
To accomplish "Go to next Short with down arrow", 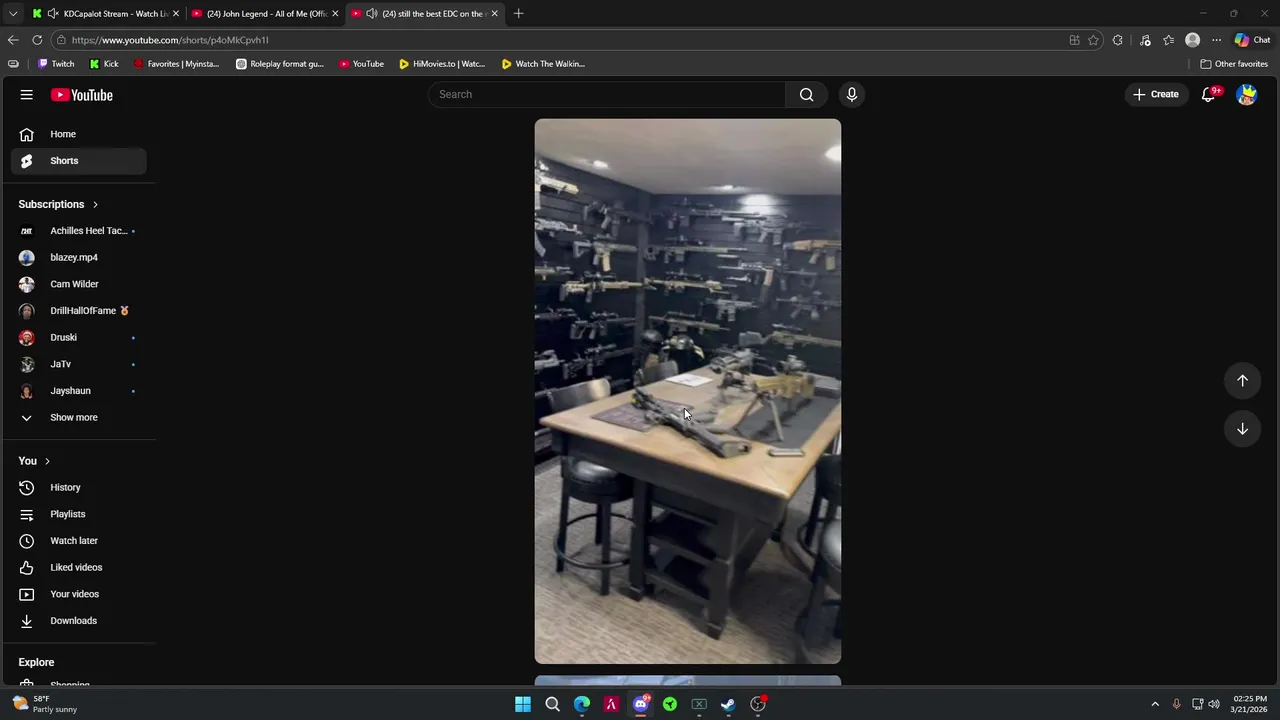I will point(1242,429).
